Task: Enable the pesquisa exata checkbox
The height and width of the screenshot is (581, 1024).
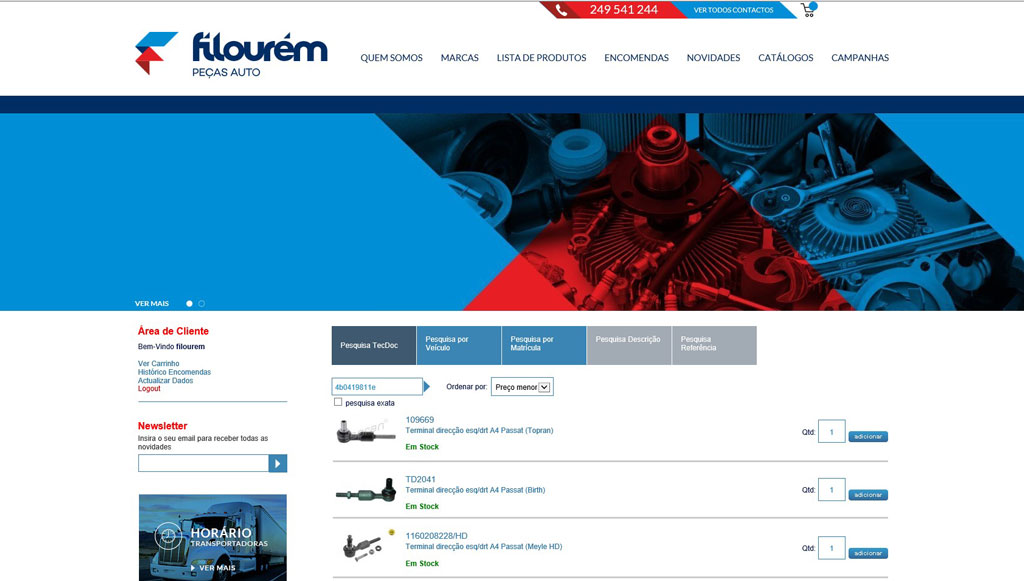Action: pos(338,402)
